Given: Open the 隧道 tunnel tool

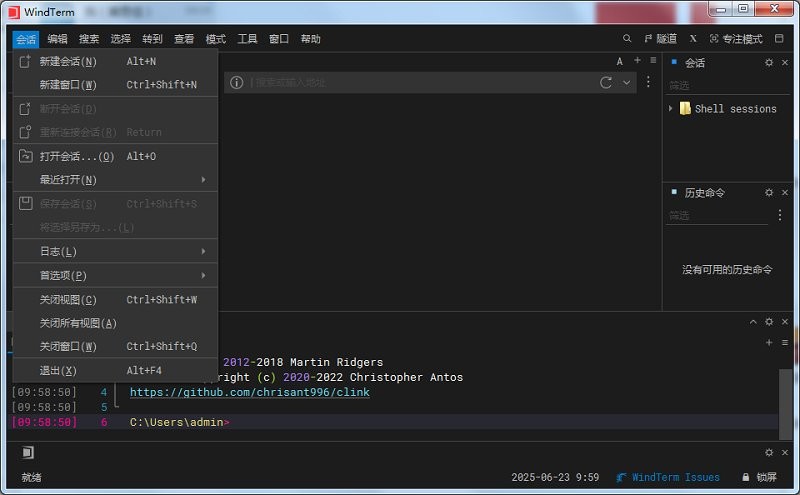Looking at the screenshot, I should click(x=660, y=39).
